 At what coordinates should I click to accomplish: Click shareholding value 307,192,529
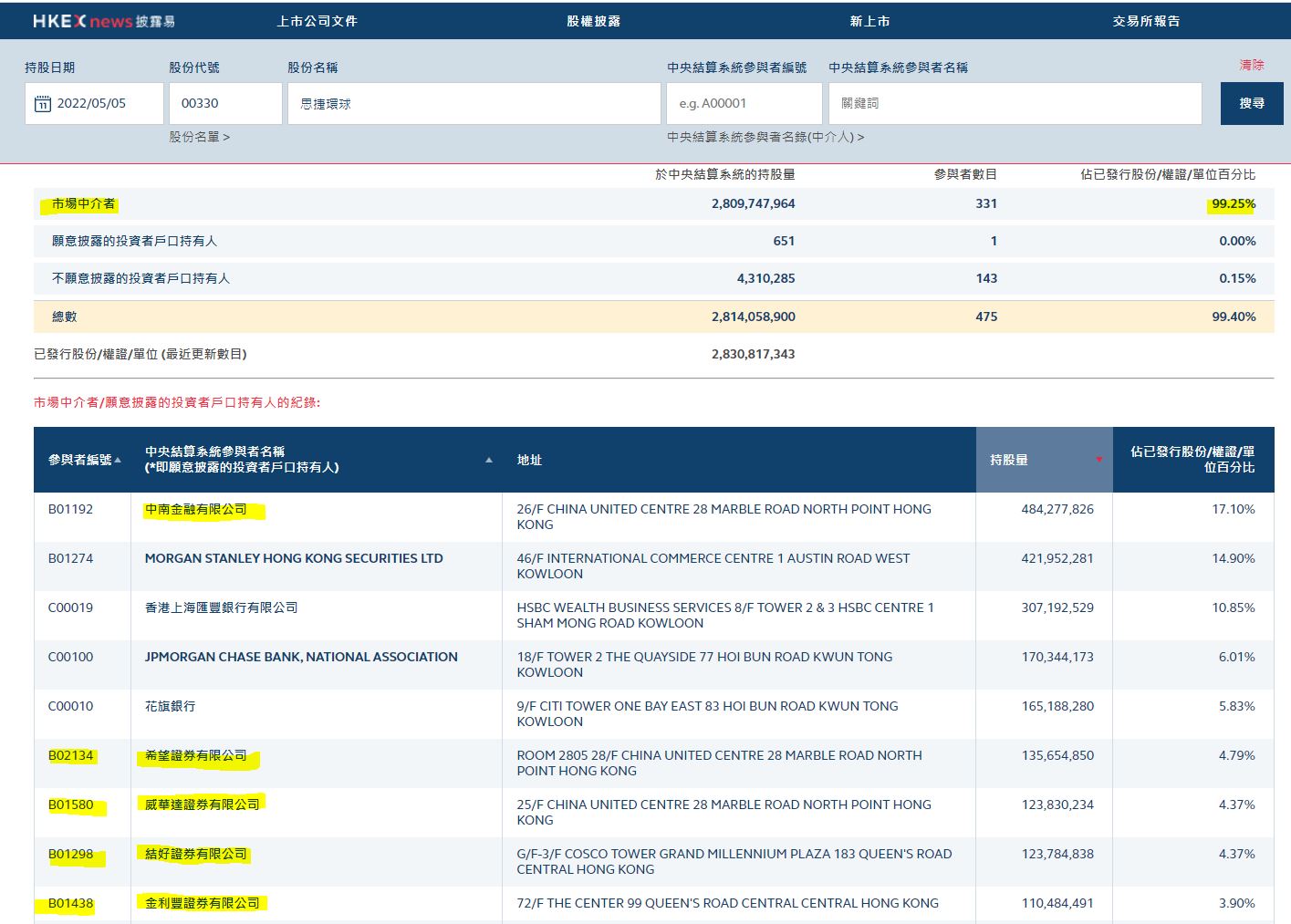coord(1057,608)
